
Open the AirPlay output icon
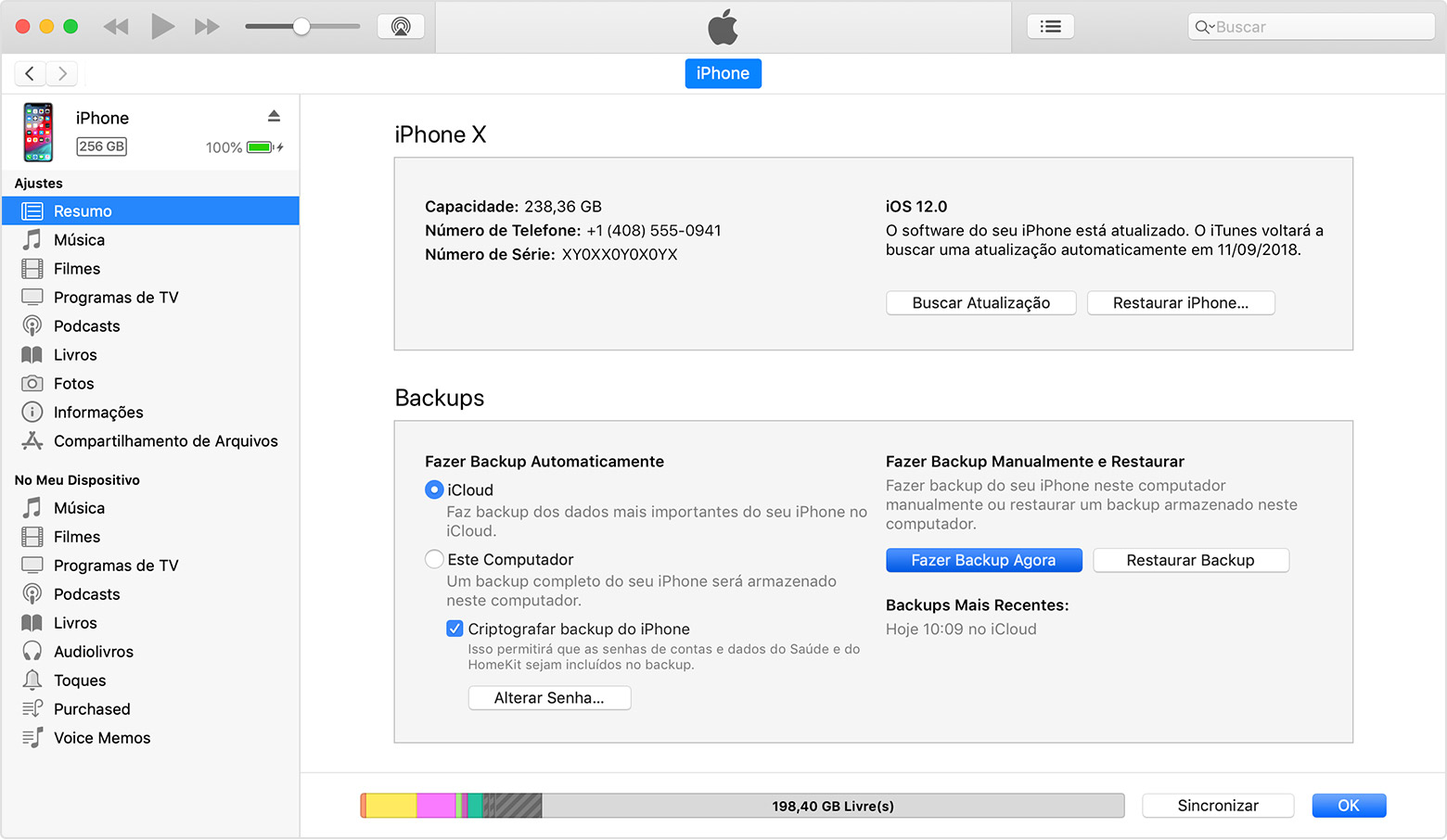coord(401,27)
